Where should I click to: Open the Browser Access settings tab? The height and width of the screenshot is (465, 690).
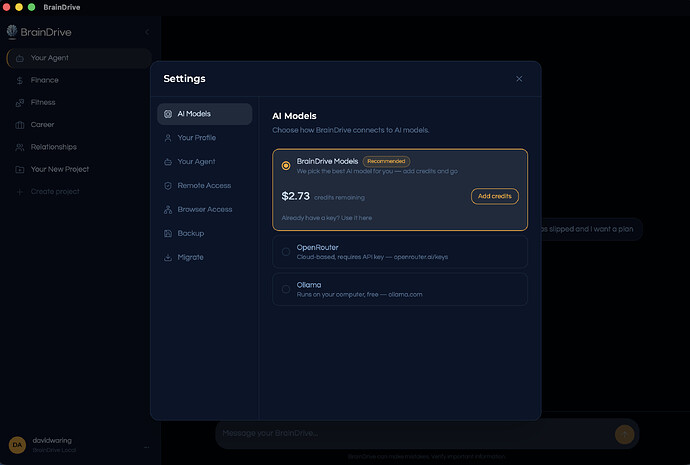coord(205,209)
